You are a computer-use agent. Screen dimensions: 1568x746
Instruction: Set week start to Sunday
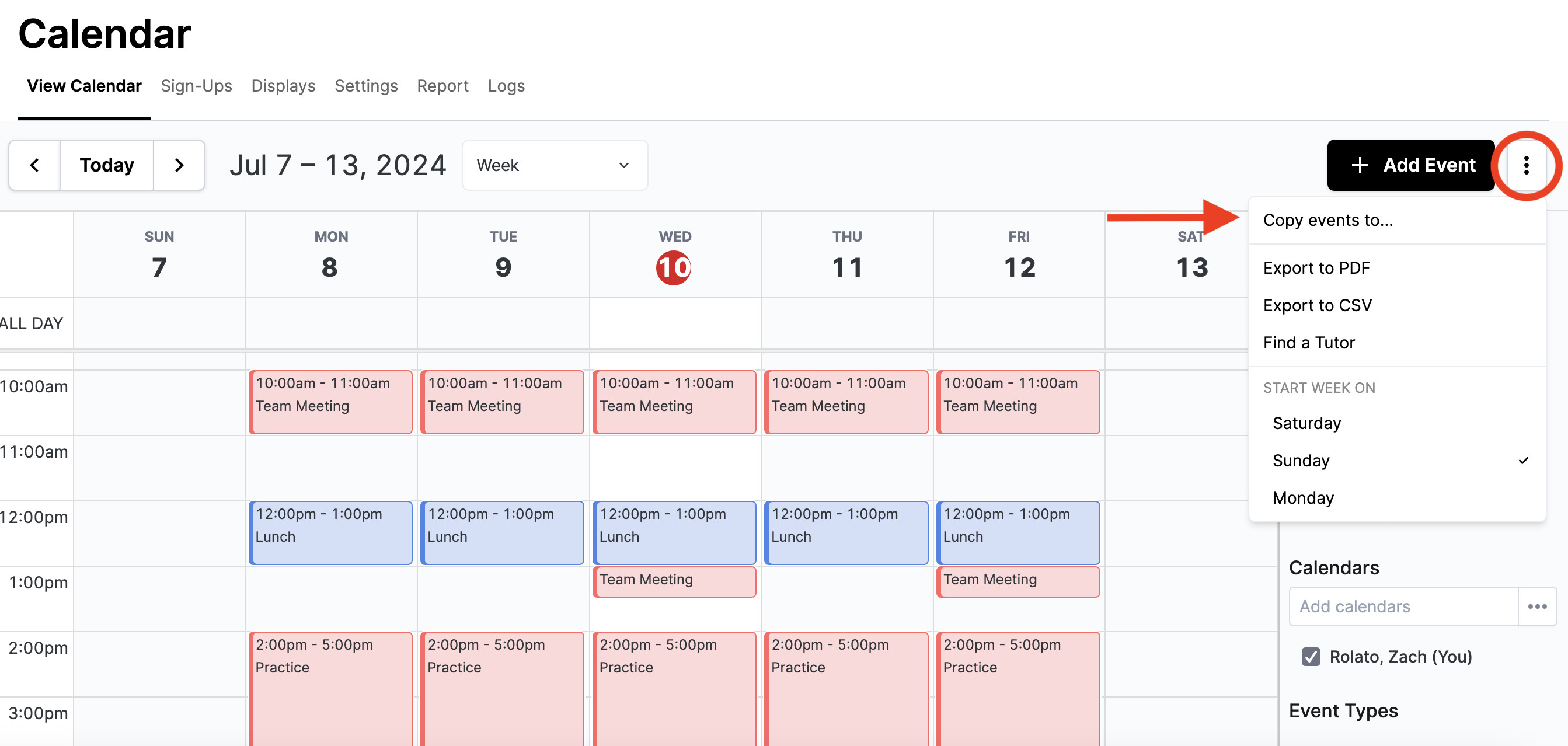pyautogui.click(x=1397, y=461)
